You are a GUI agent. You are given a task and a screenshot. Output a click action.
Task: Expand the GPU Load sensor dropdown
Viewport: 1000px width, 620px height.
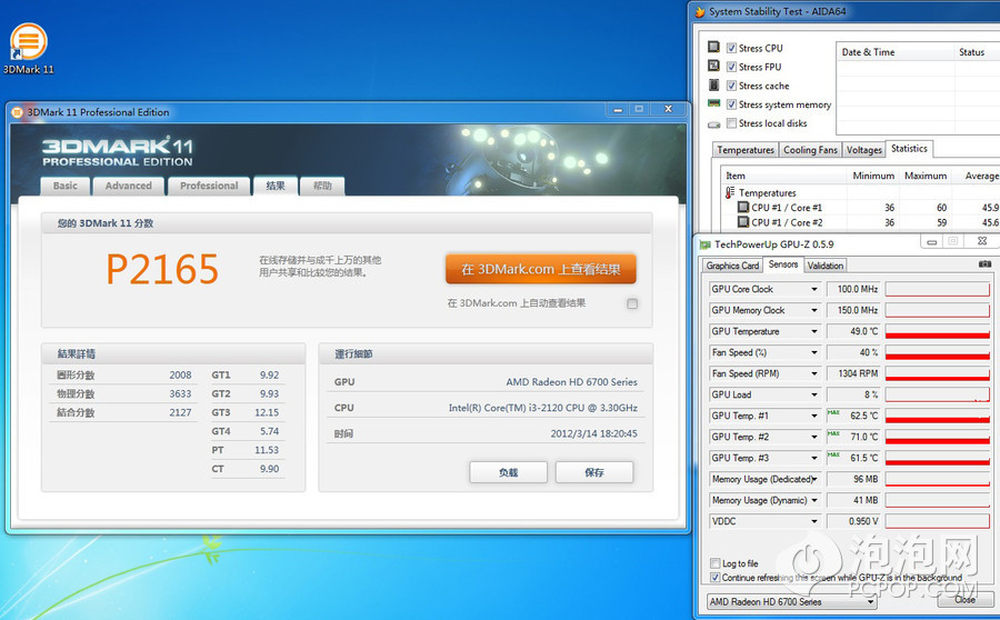[814, 394]
